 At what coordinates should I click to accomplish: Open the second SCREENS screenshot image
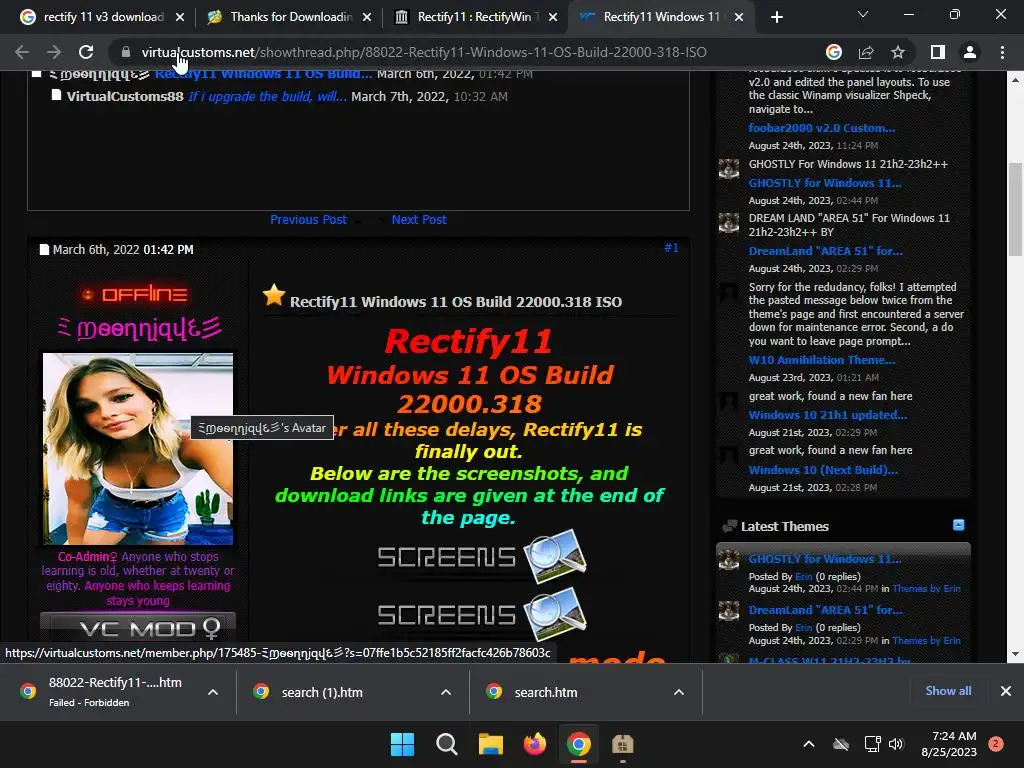point(482,614)
